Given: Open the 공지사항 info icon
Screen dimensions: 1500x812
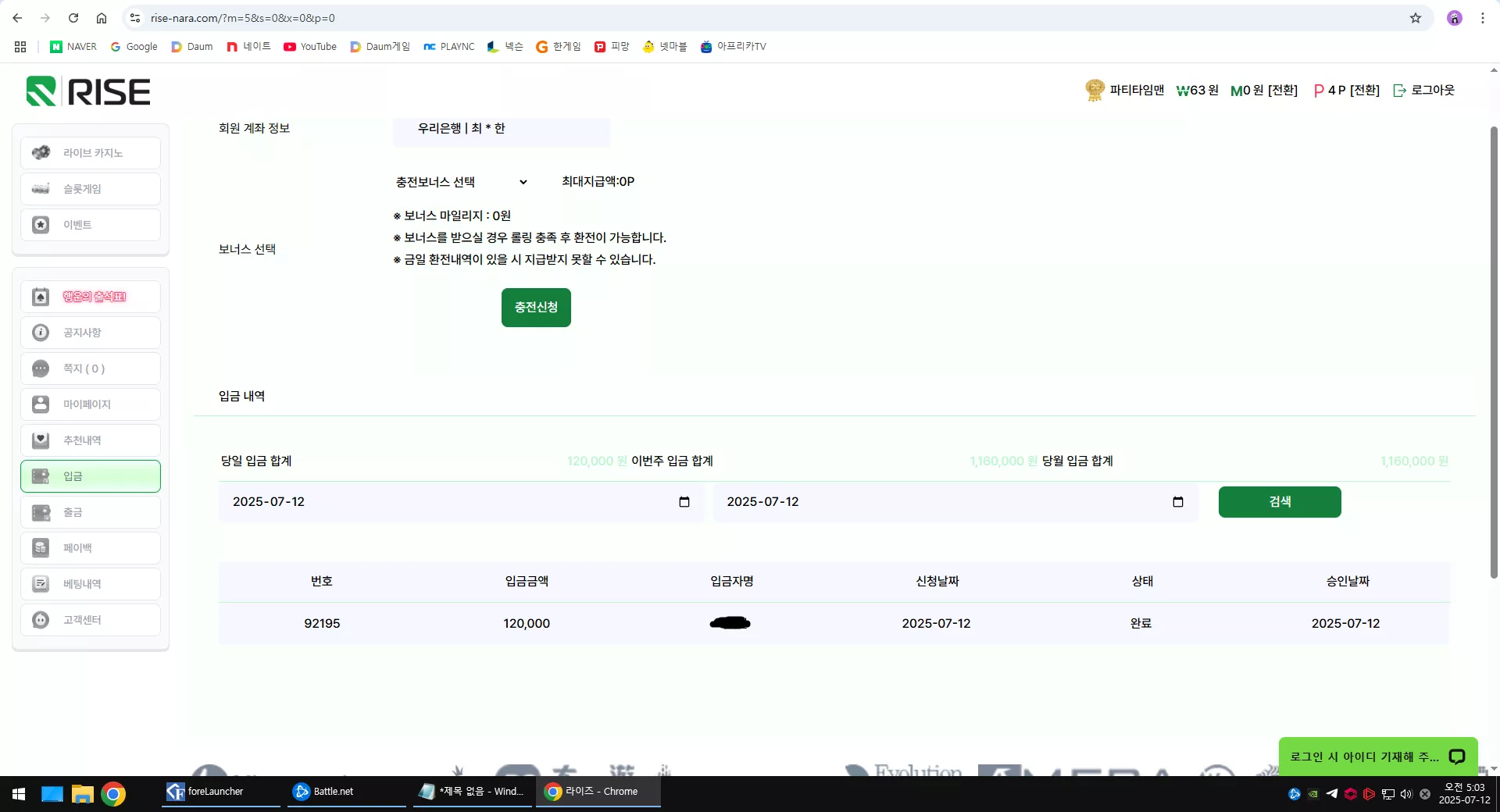Looking at the screenshot, I should click(x=41, y=333).
